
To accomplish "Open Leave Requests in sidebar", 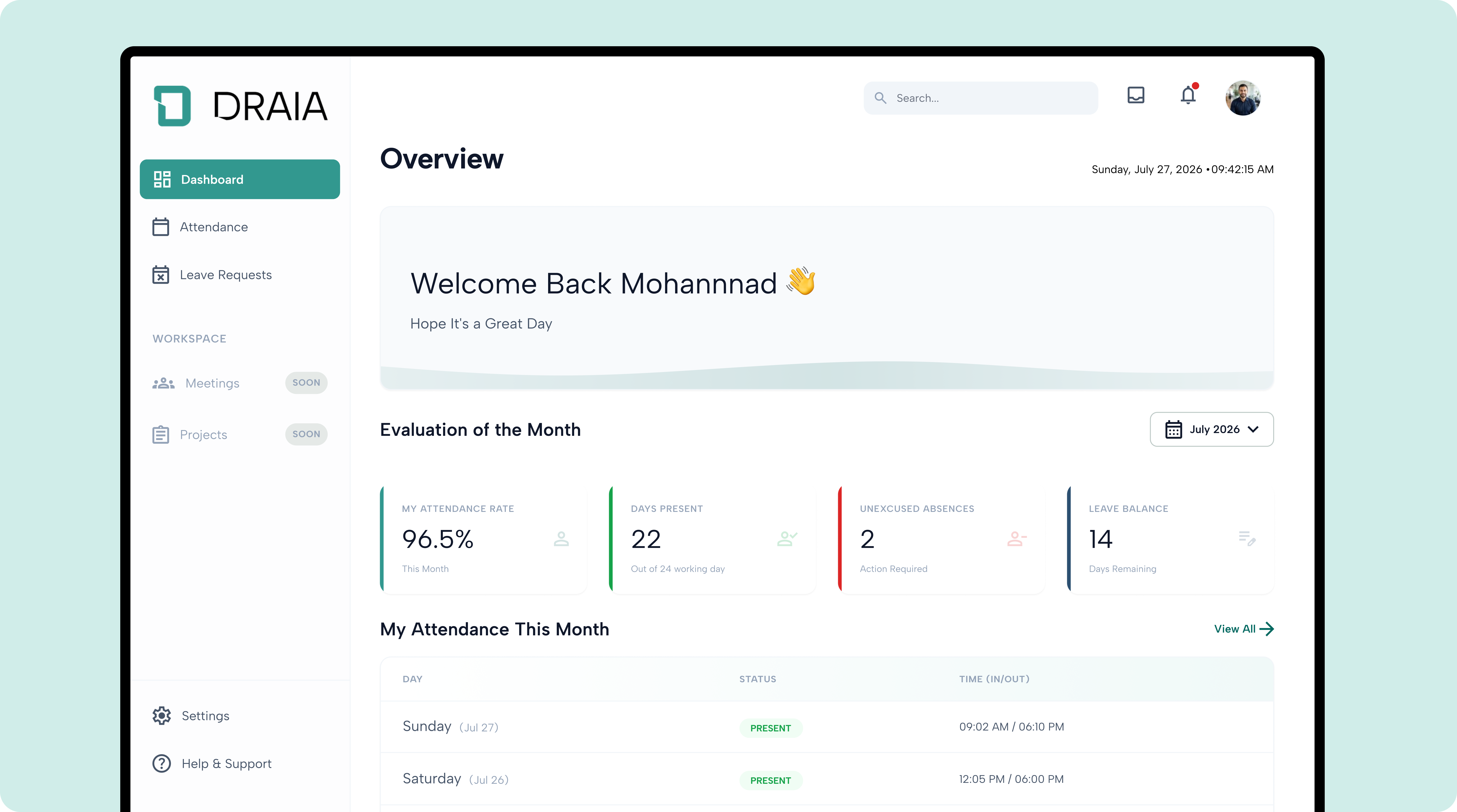I will pyautogui.click(x=240, y=275).
